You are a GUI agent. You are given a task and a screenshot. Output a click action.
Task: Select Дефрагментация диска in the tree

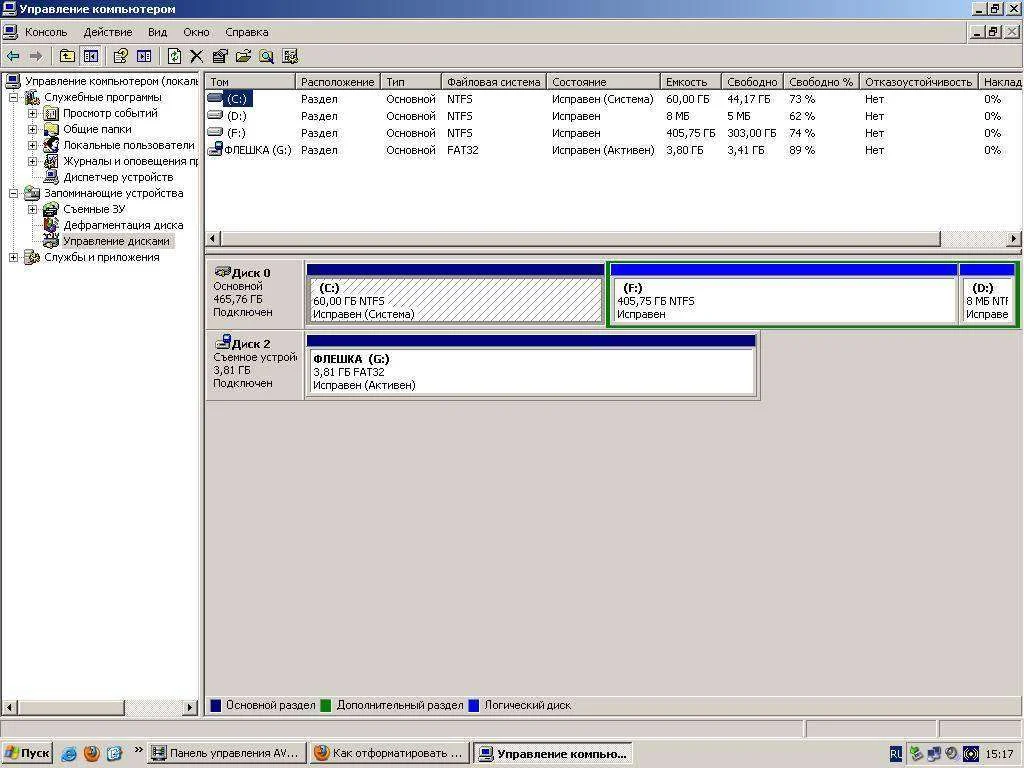tap(123, 225)
